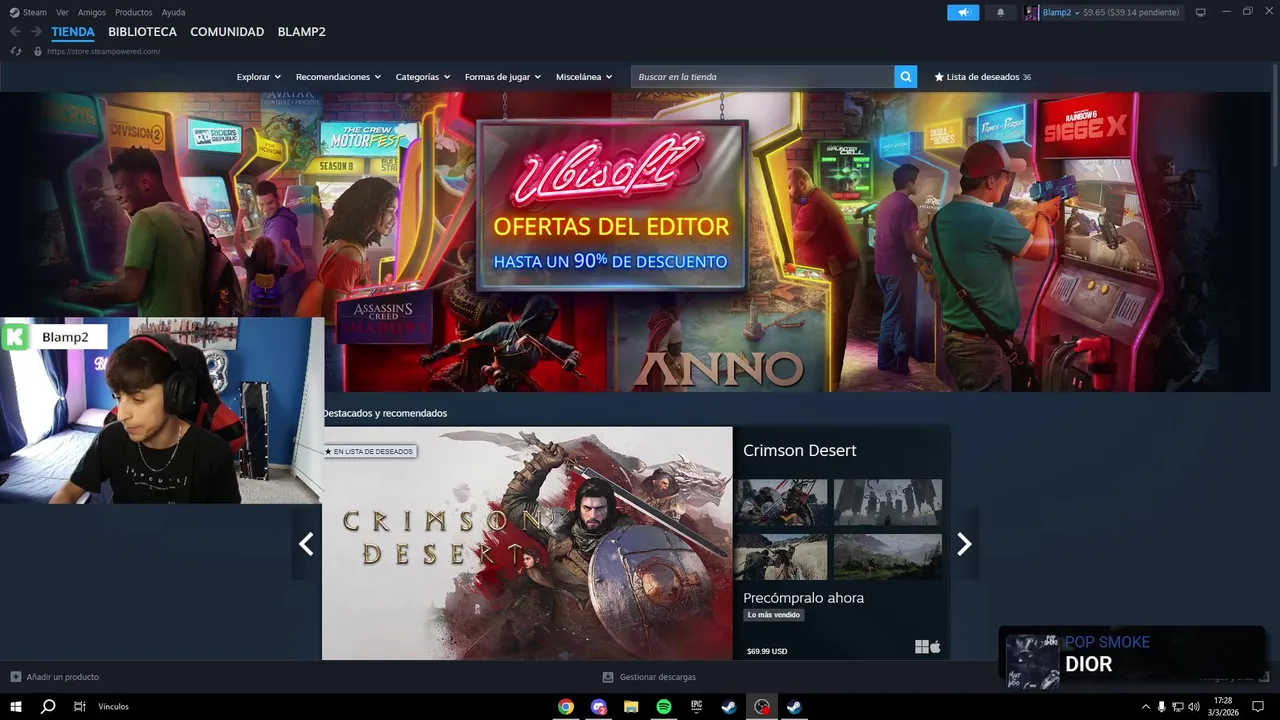Open Google Chrome from taskbar
This screenshot has width=1280, height=720.
tap(566, 706)
